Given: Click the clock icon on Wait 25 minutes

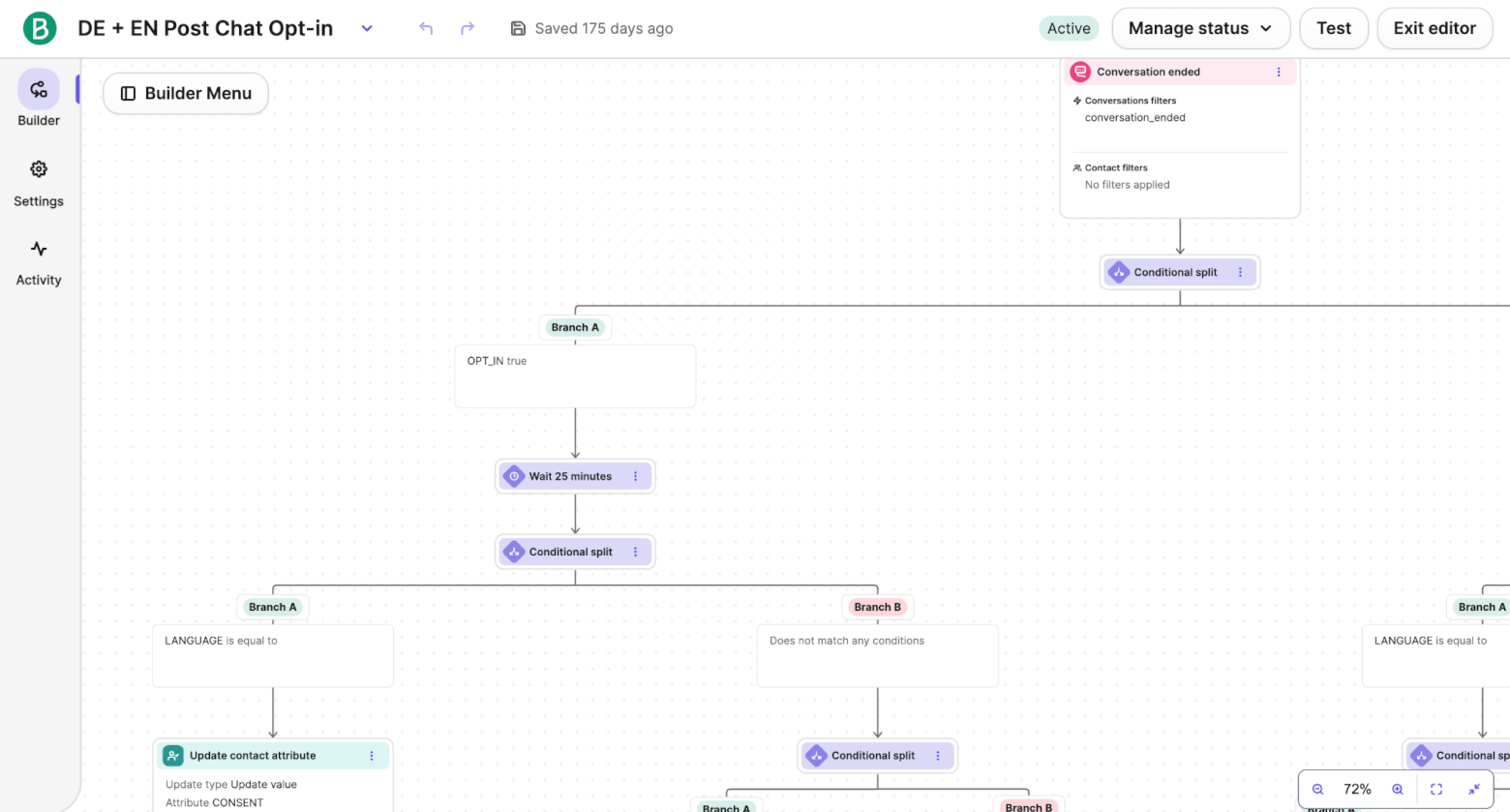Looking at the screenshot, I should 514,476.
